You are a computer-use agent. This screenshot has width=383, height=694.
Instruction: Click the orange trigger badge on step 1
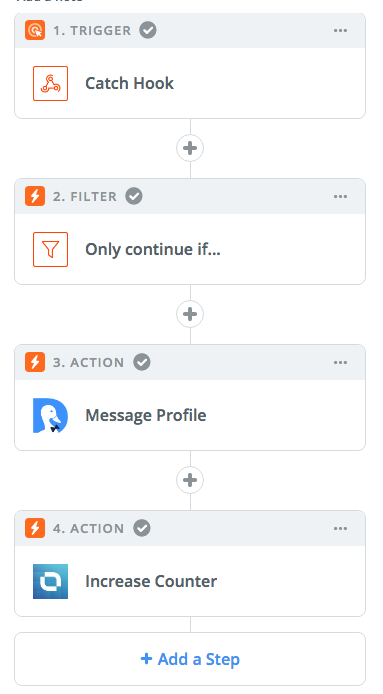pyautogui.click(x=35, y=31)
